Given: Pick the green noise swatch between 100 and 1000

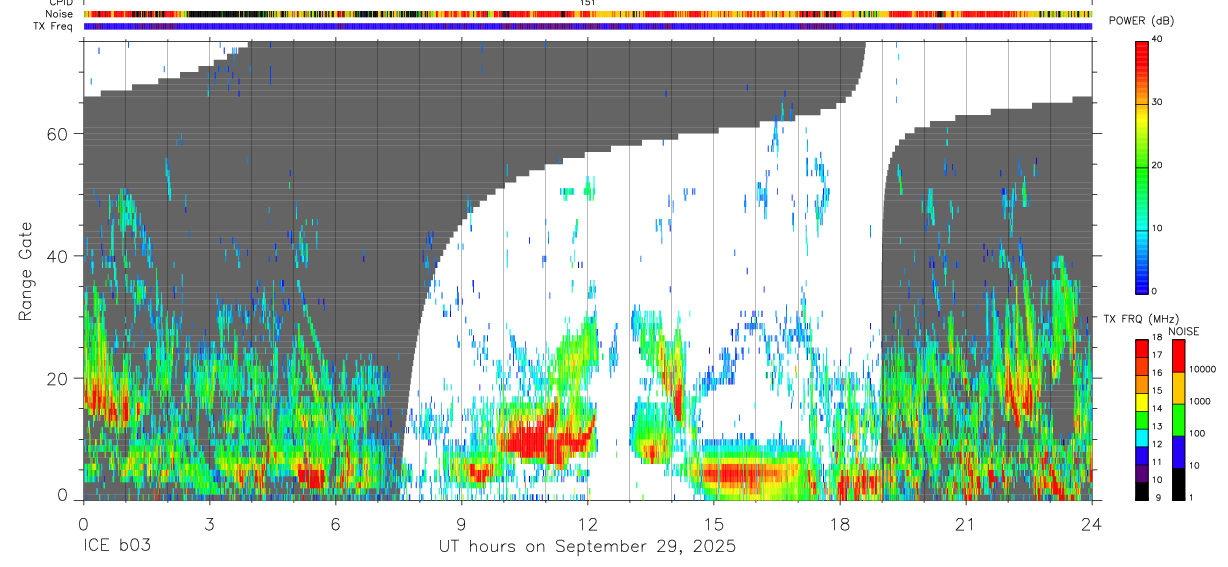Looking at the screenshot, I should tap(1178, 420).
